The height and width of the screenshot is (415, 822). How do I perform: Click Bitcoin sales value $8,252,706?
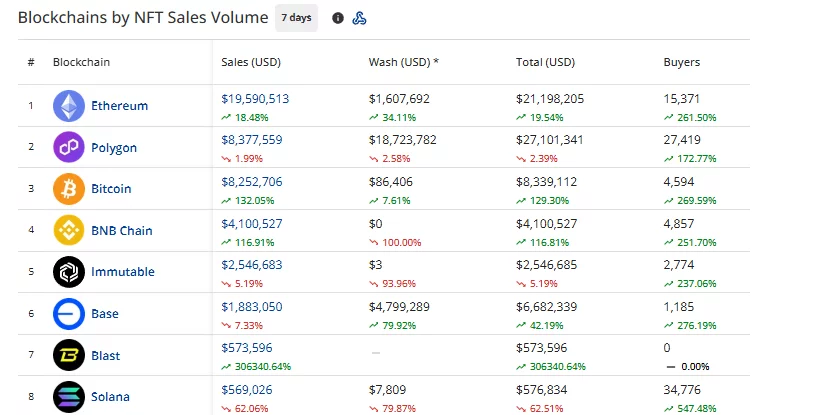click(x=252, y=182)
